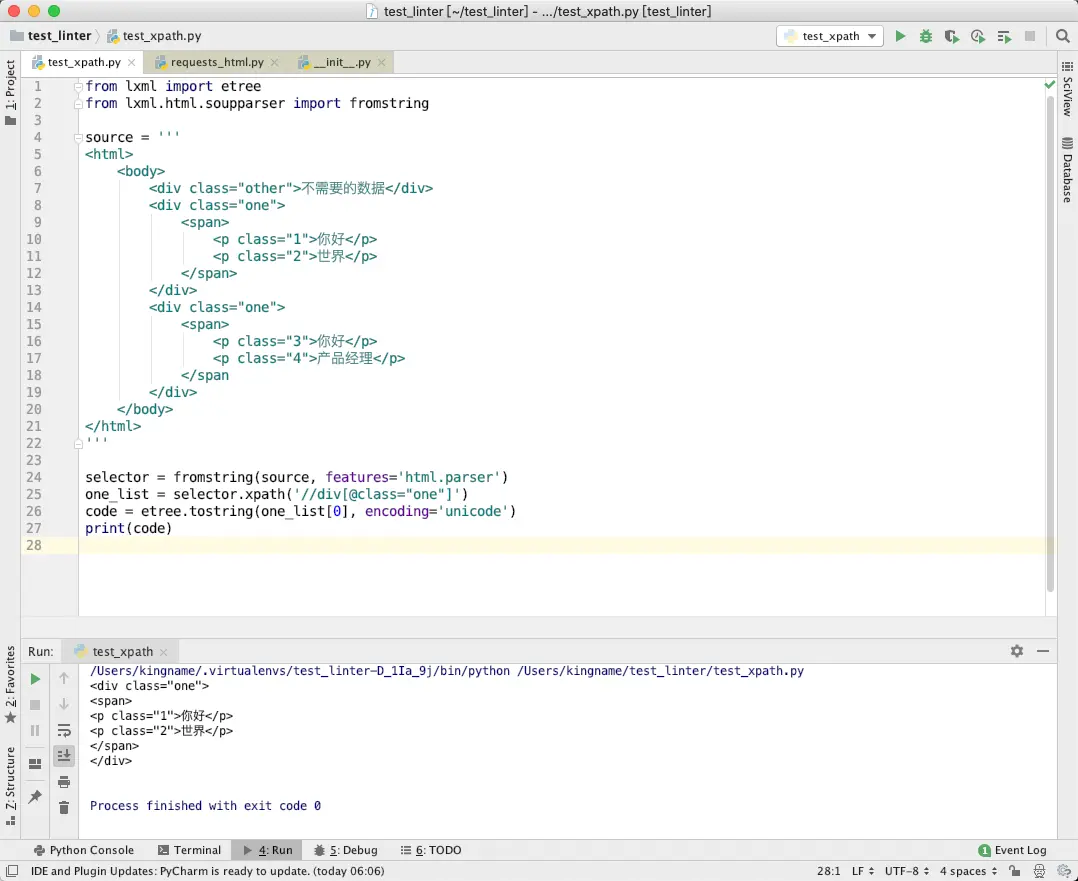This screenshot has width=1078, height=881.
Task: Click the read-only lock icon in status bar
Action: pos(1014,871)
